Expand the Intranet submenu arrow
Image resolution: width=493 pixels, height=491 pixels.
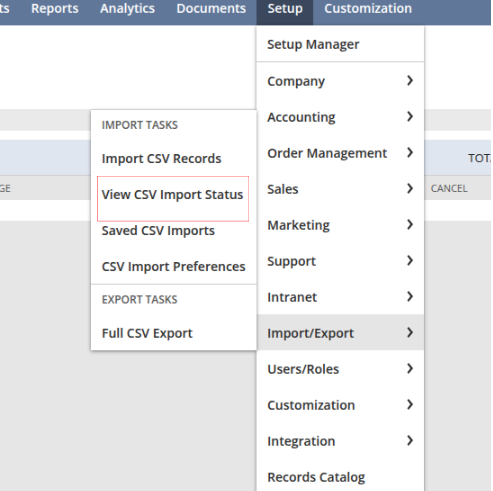(410, 296)
